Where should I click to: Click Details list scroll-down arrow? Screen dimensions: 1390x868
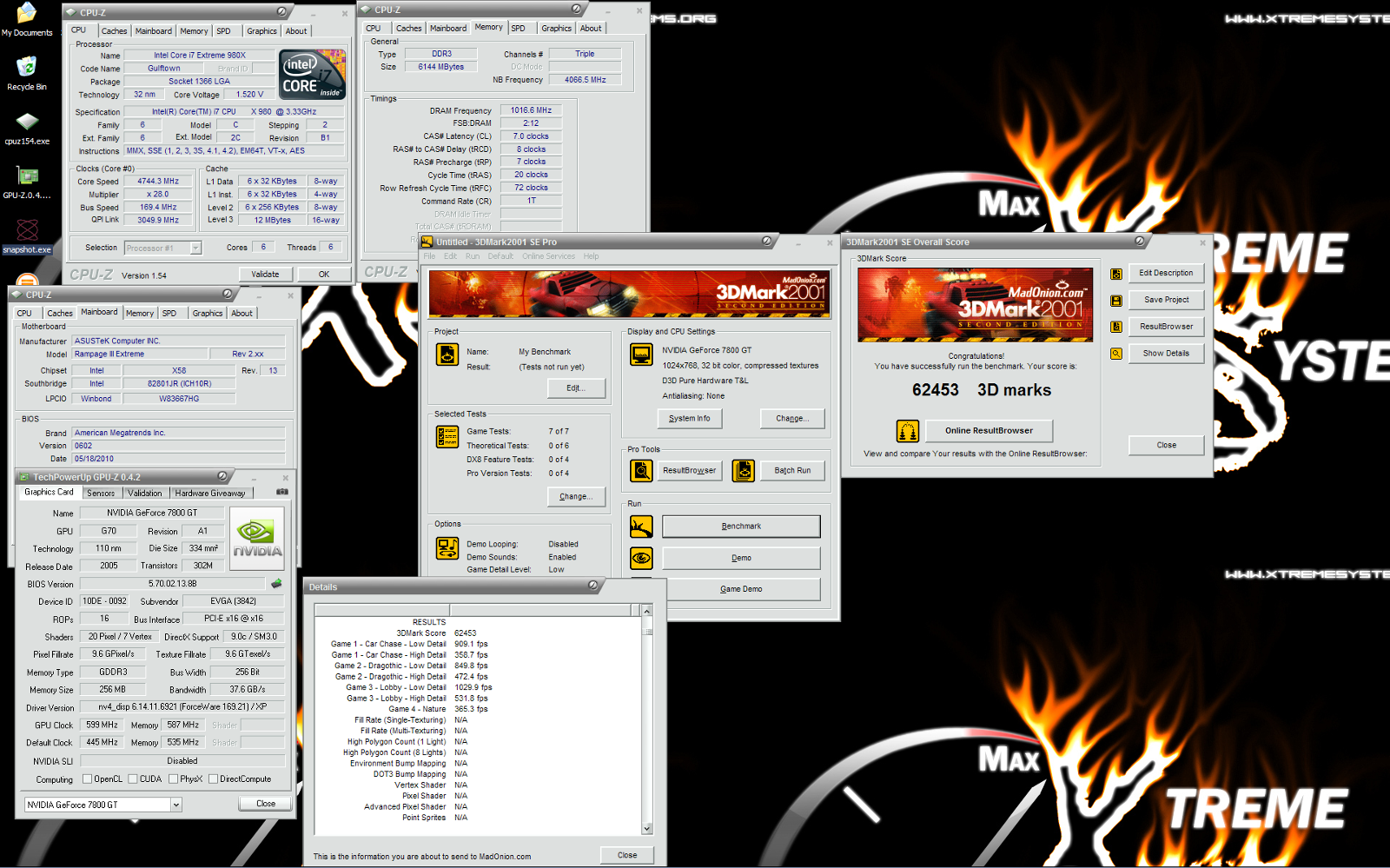pyautogui.click(x=646, y=828)
